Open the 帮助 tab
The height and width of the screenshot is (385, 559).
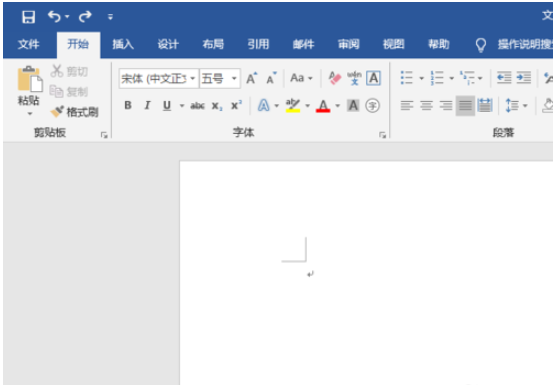click(439, 44)
